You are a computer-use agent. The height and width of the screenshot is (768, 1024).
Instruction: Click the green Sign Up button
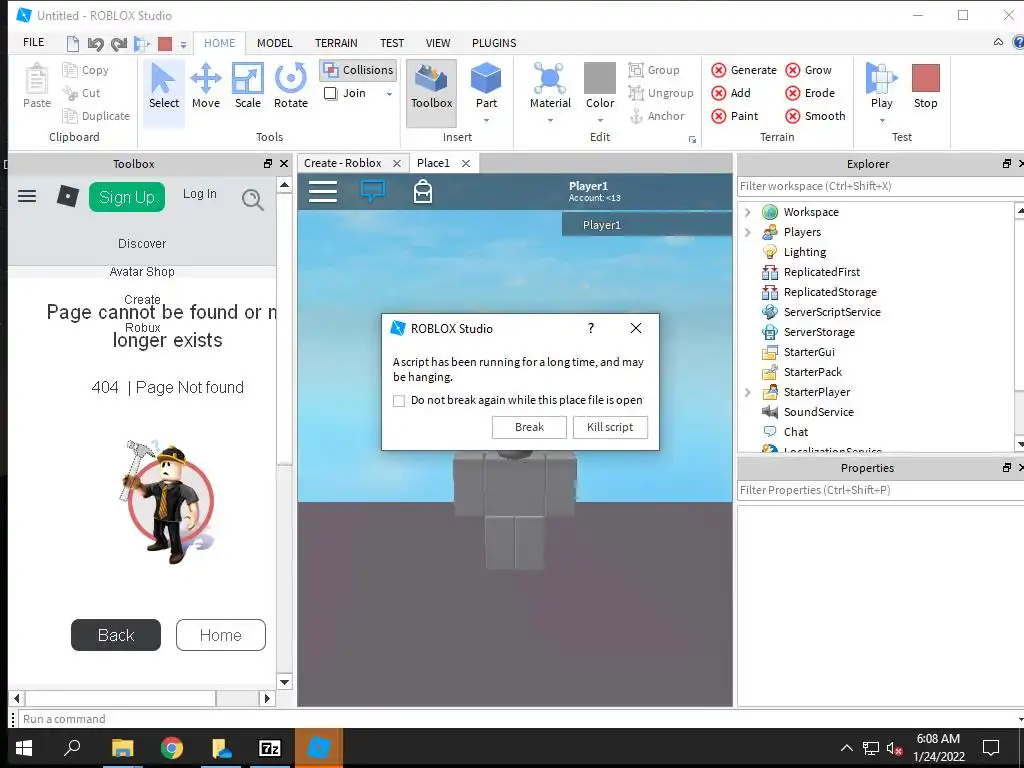127,197
